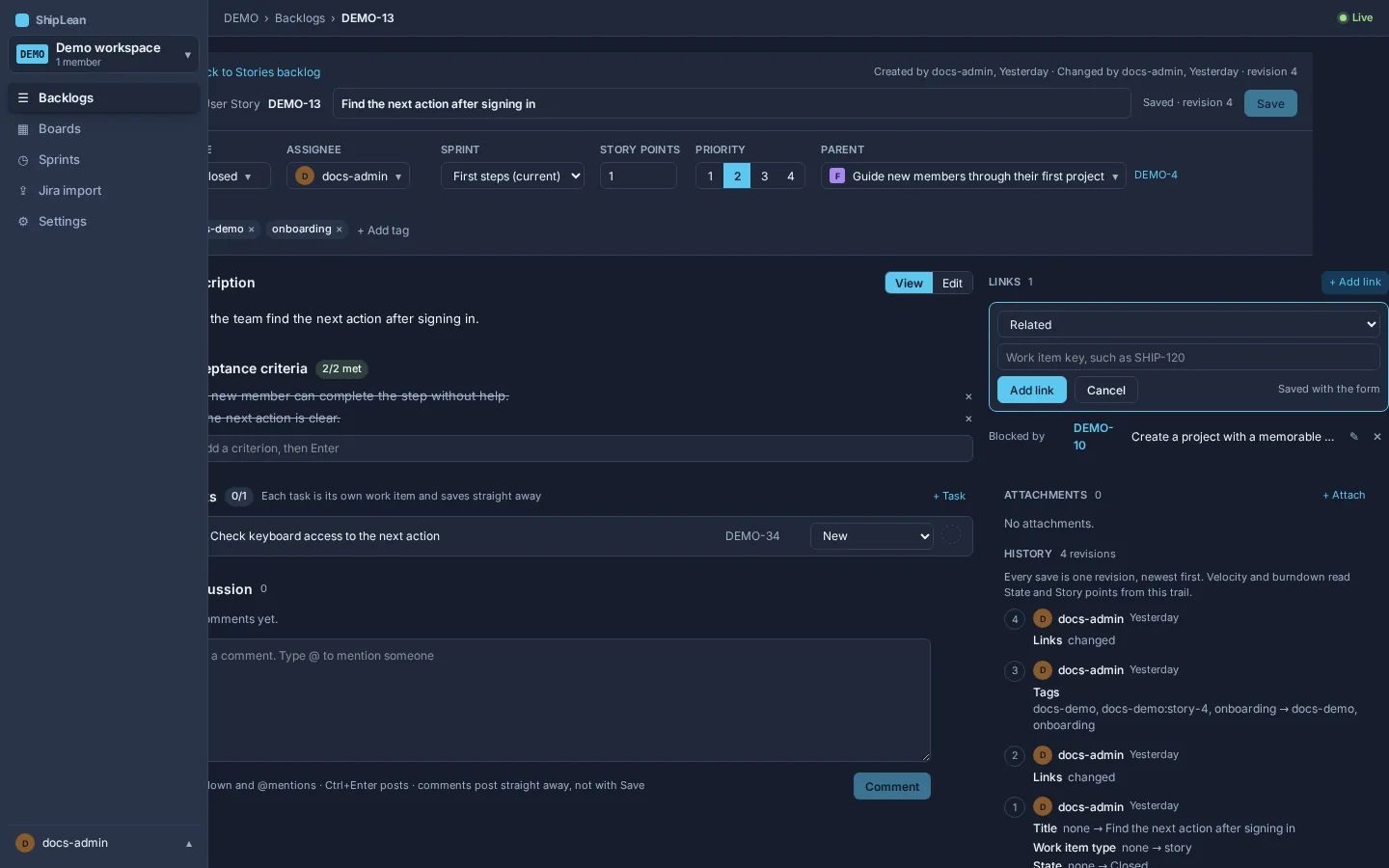Click revision 1 number badge in history
1389x868 pixels.
1015,807
